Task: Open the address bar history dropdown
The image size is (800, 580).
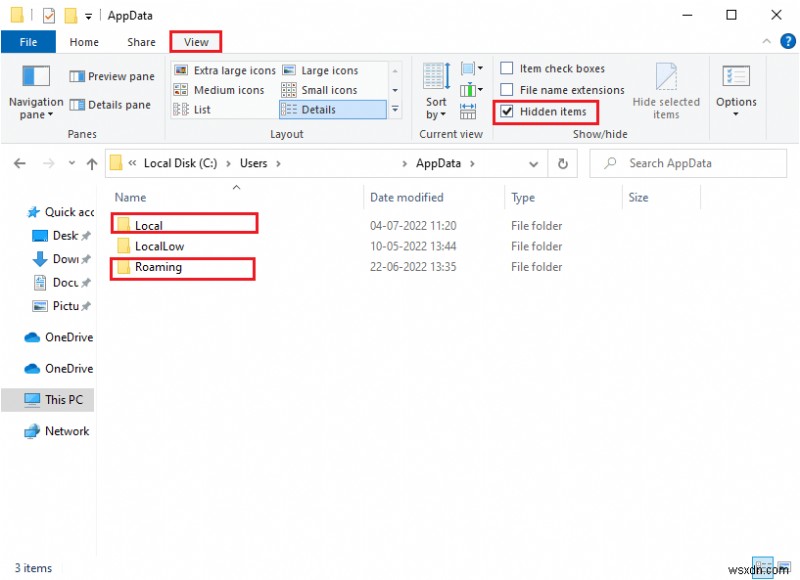Action: (533, 163)
